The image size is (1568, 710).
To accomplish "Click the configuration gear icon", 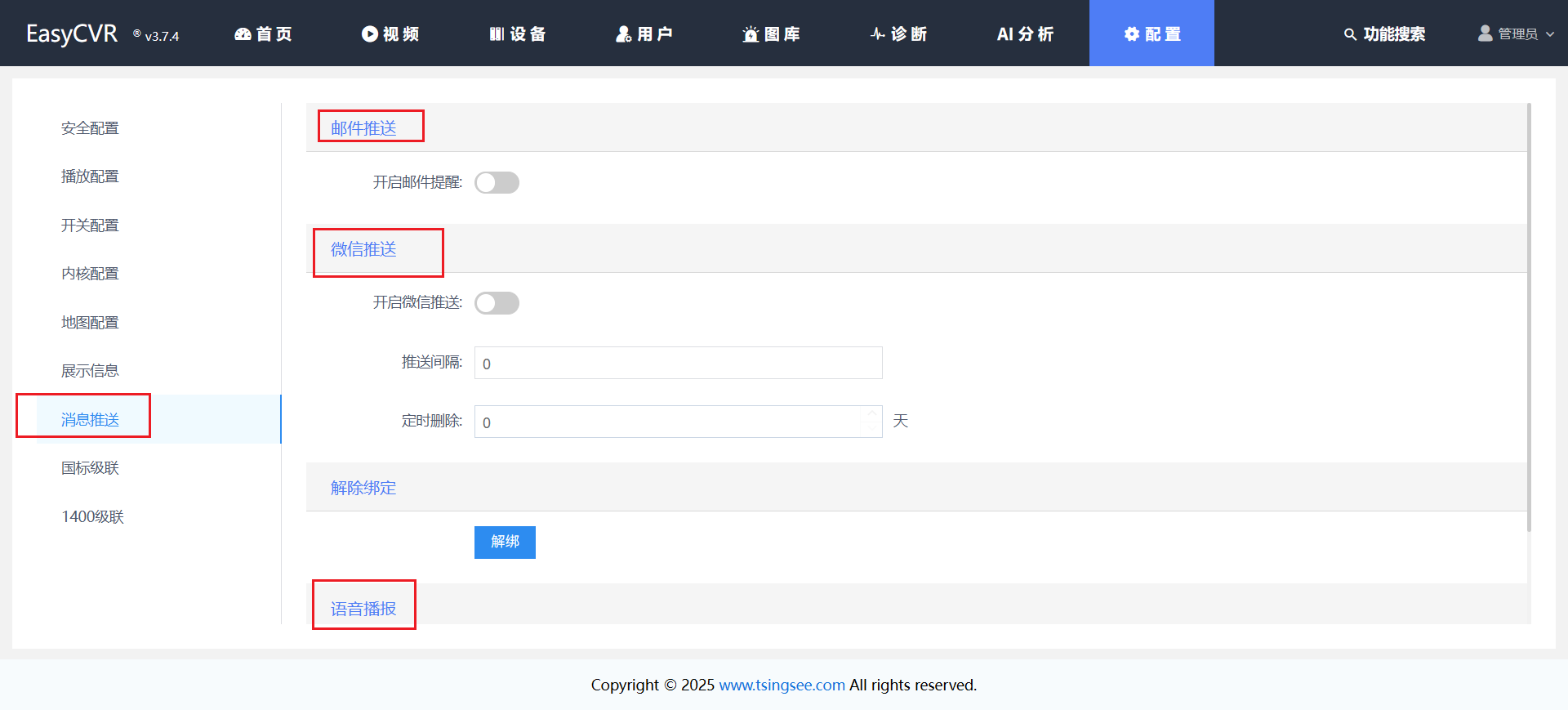I will [1132, 33].
